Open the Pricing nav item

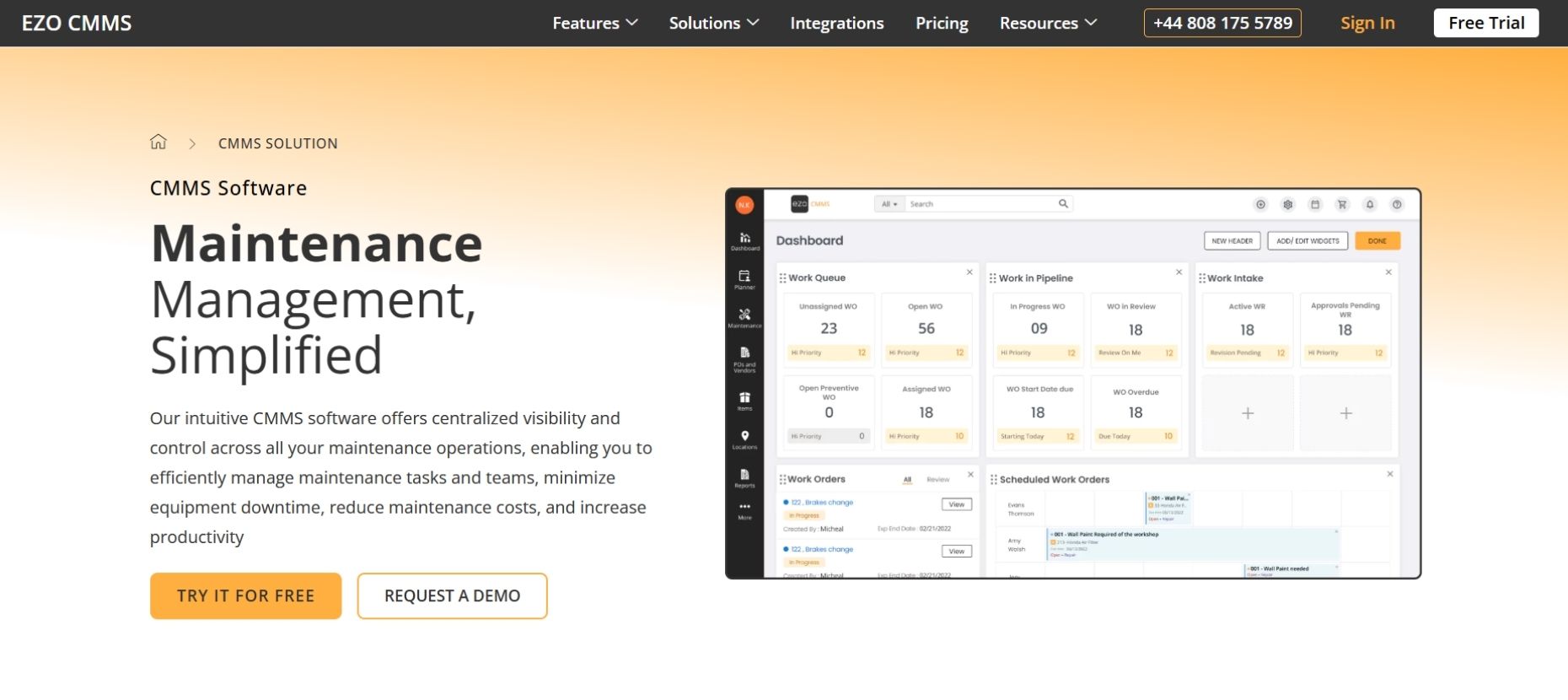942,23
